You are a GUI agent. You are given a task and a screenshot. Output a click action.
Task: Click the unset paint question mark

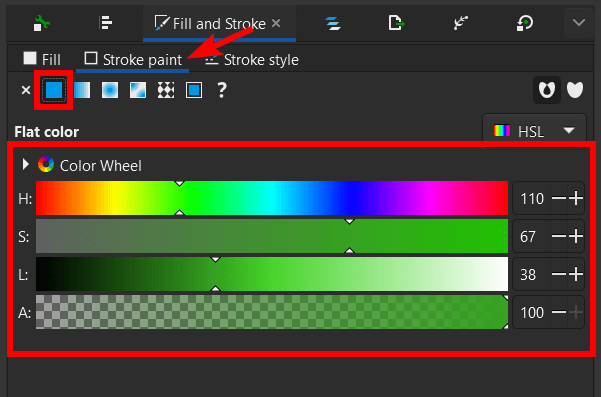click(222, 90)
